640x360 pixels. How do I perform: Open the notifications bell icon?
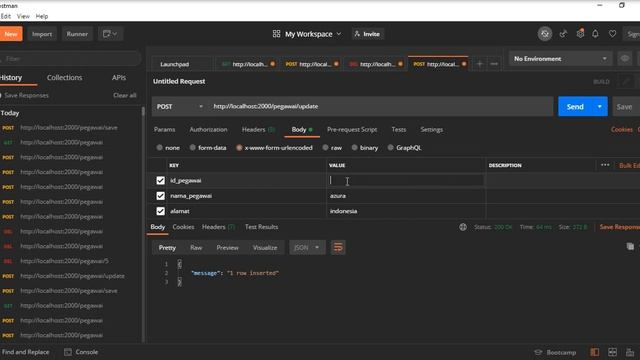596,34
